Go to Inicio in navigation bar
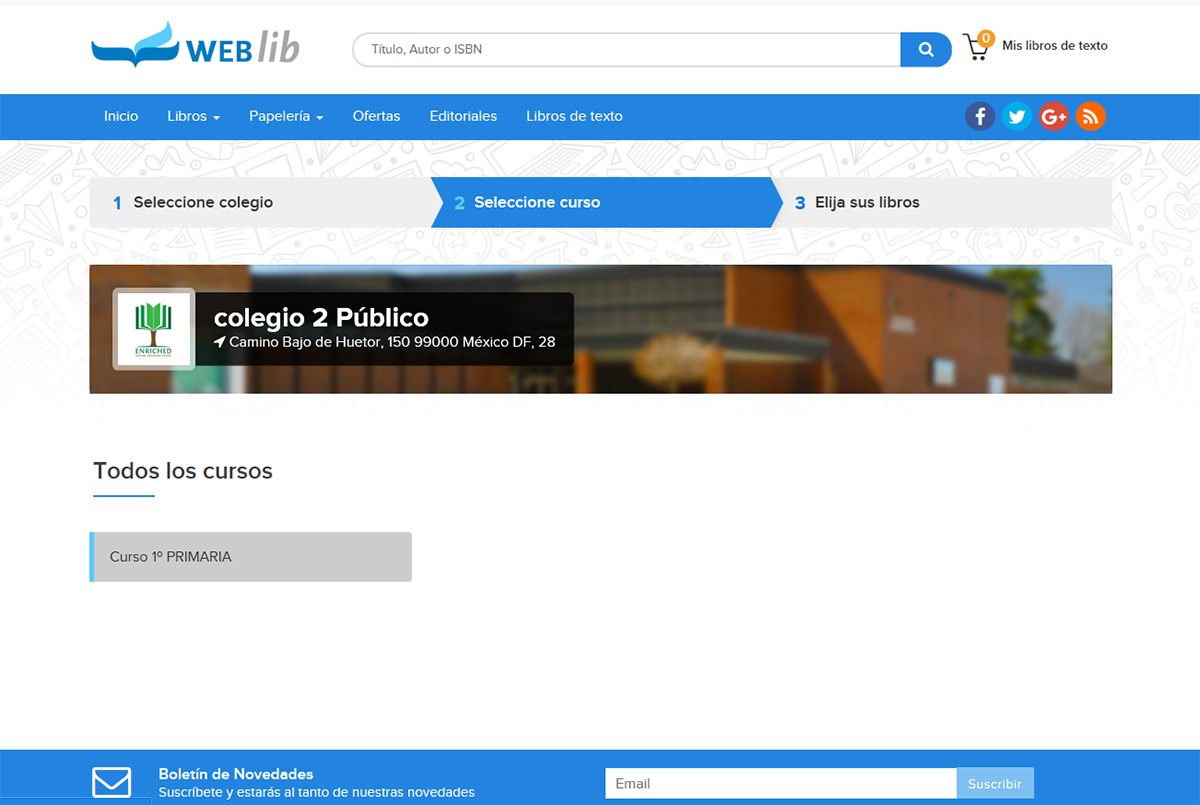Viewport: 1200px width, 805px height. point(121,117)
